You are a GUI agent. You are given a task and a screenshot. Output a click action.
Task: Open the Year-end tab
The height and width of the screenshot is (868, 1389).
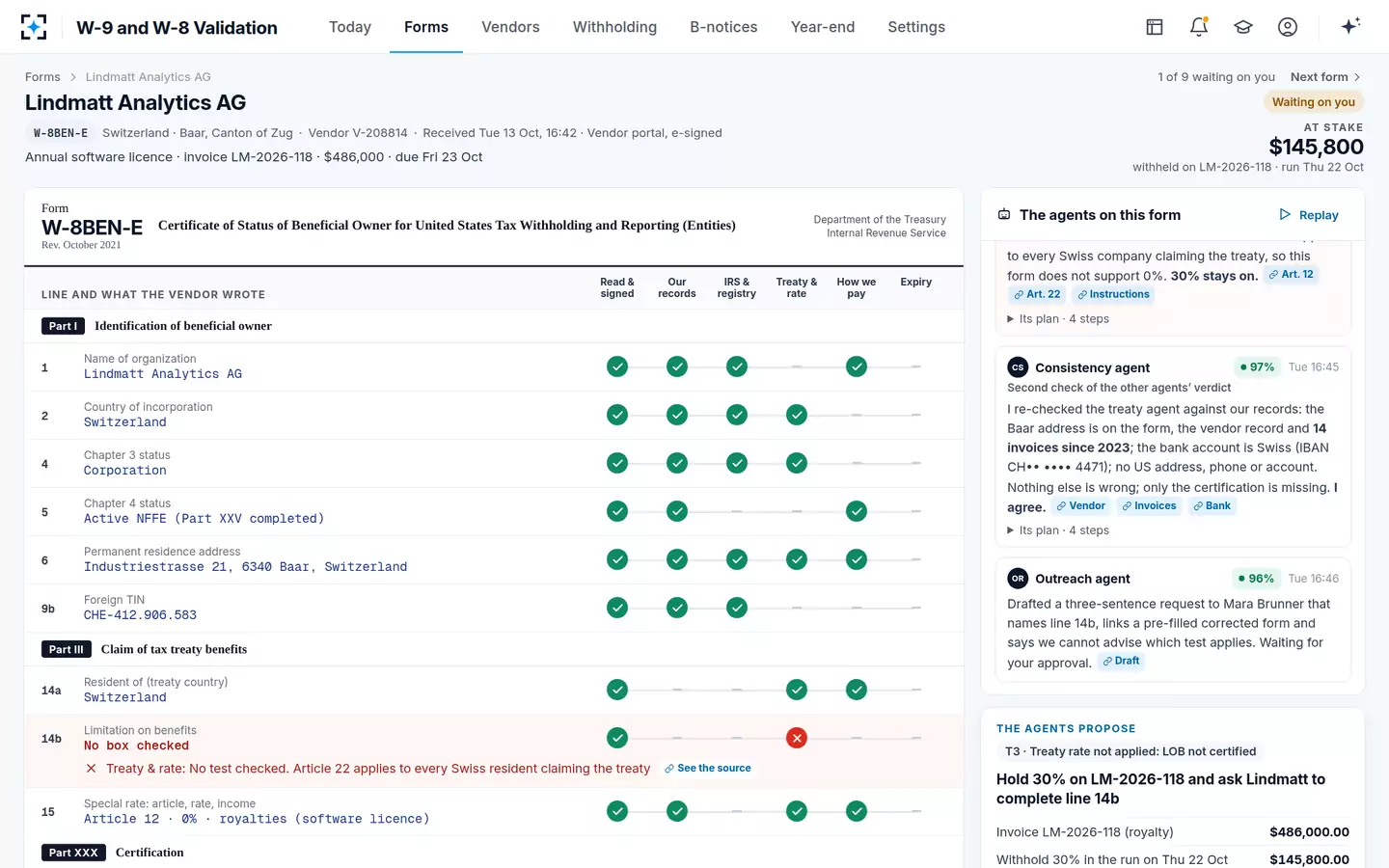[823, 27]
